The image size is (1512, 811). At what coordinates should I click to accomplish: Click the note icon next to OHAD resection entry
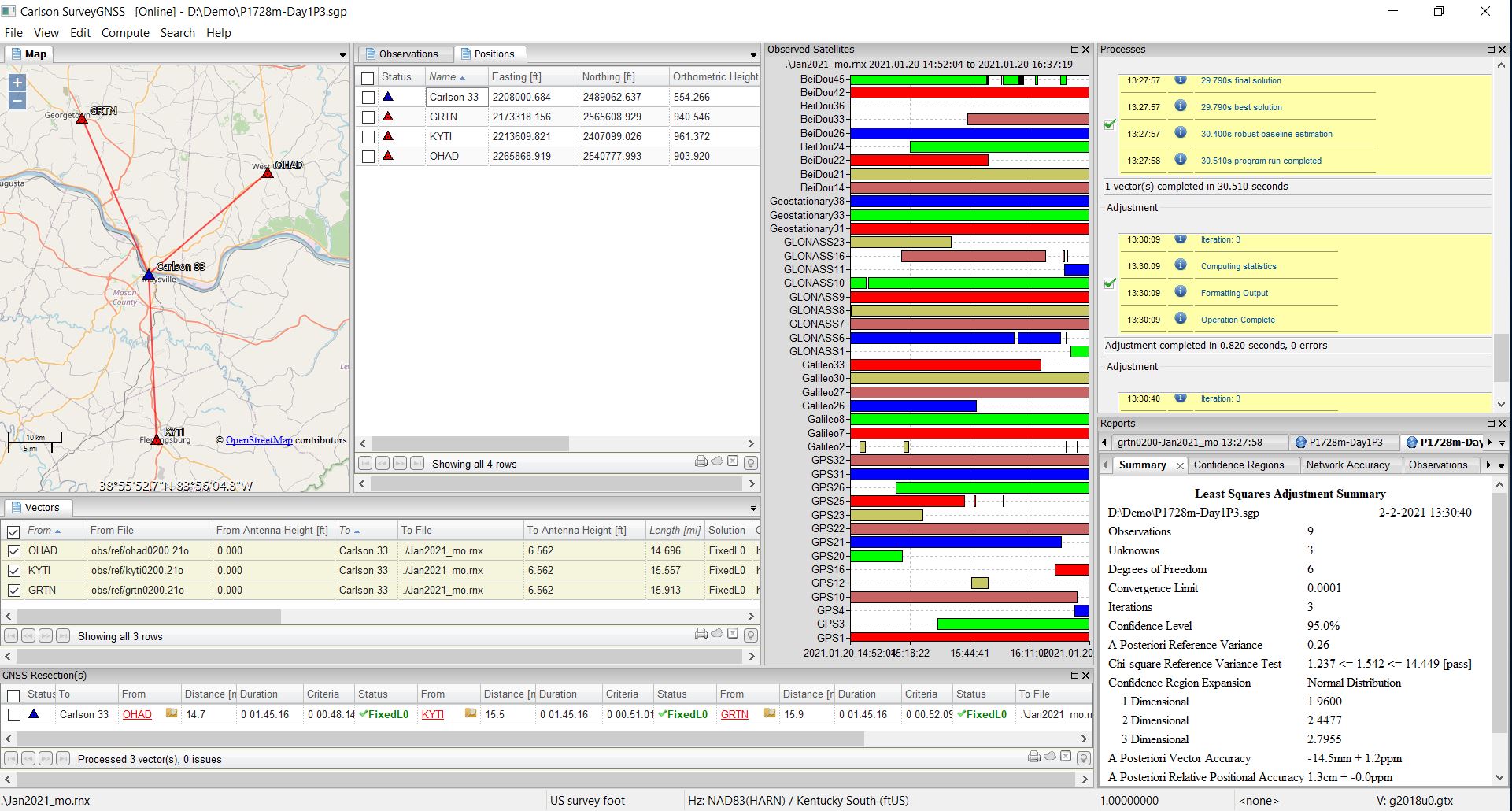(x=172, y=714)
